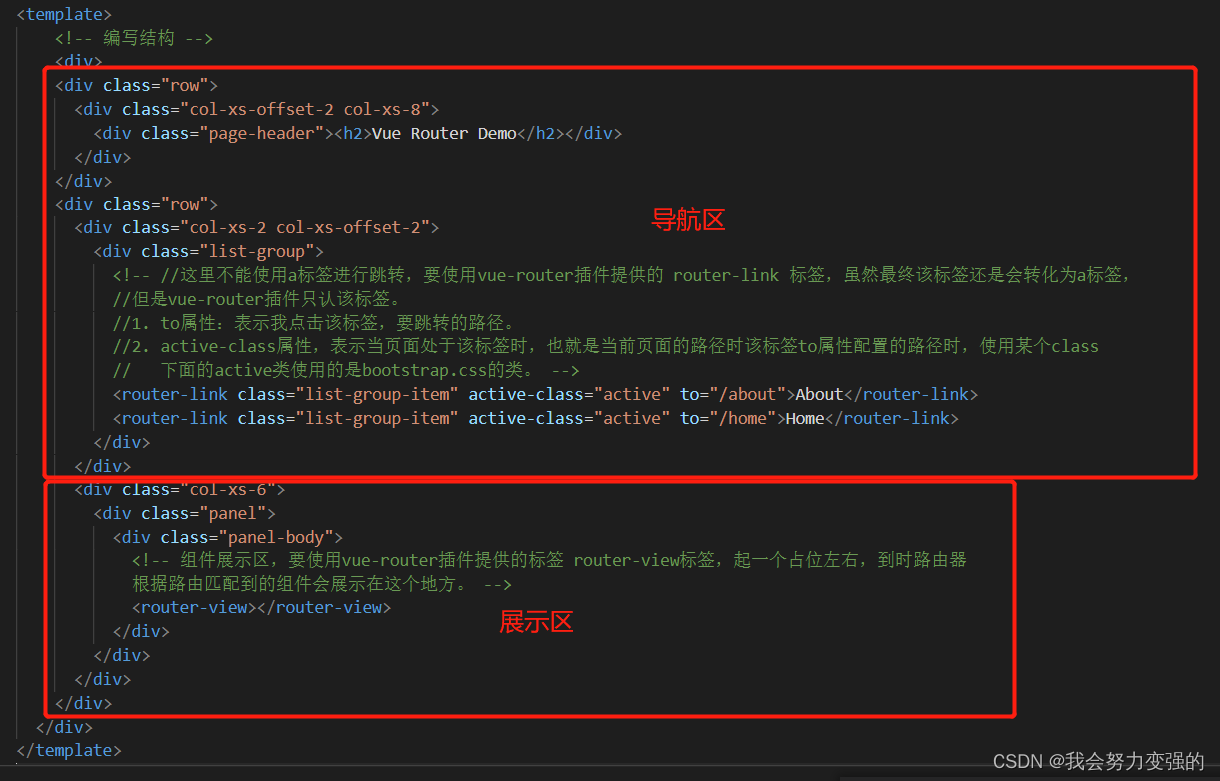This screenshot has height=781, width=1220.
Task: Click the comment starting "组件展示区"
Action: point(549,560)
